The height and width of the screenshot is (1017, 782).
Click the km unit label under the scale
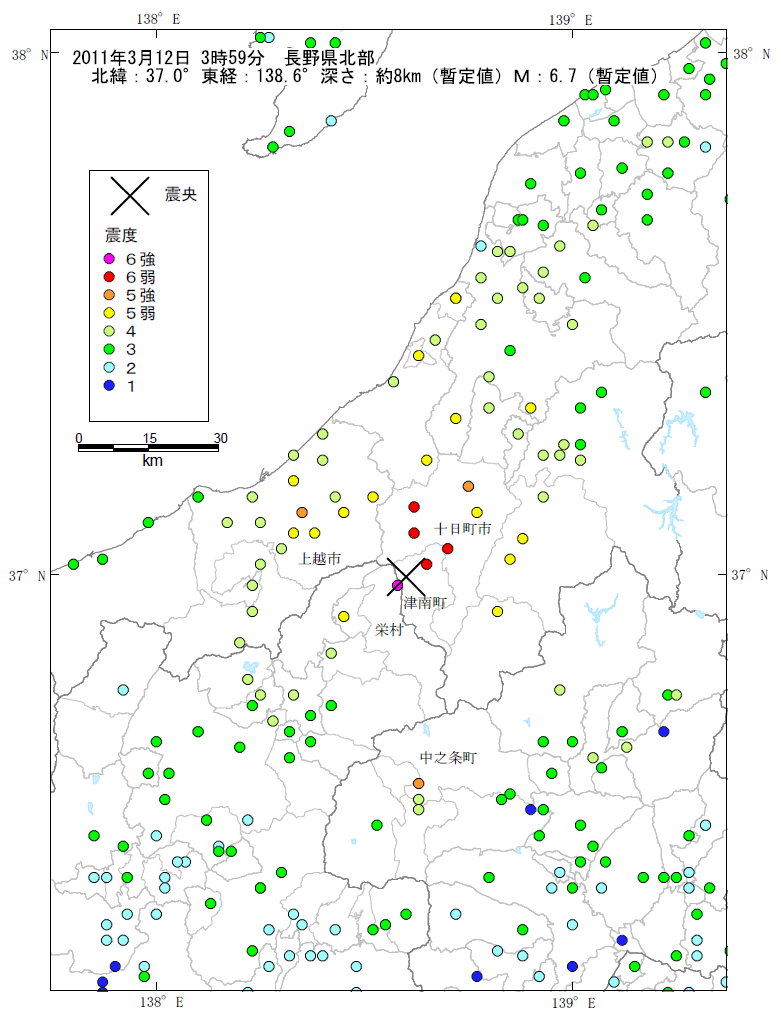coord(152,461)
